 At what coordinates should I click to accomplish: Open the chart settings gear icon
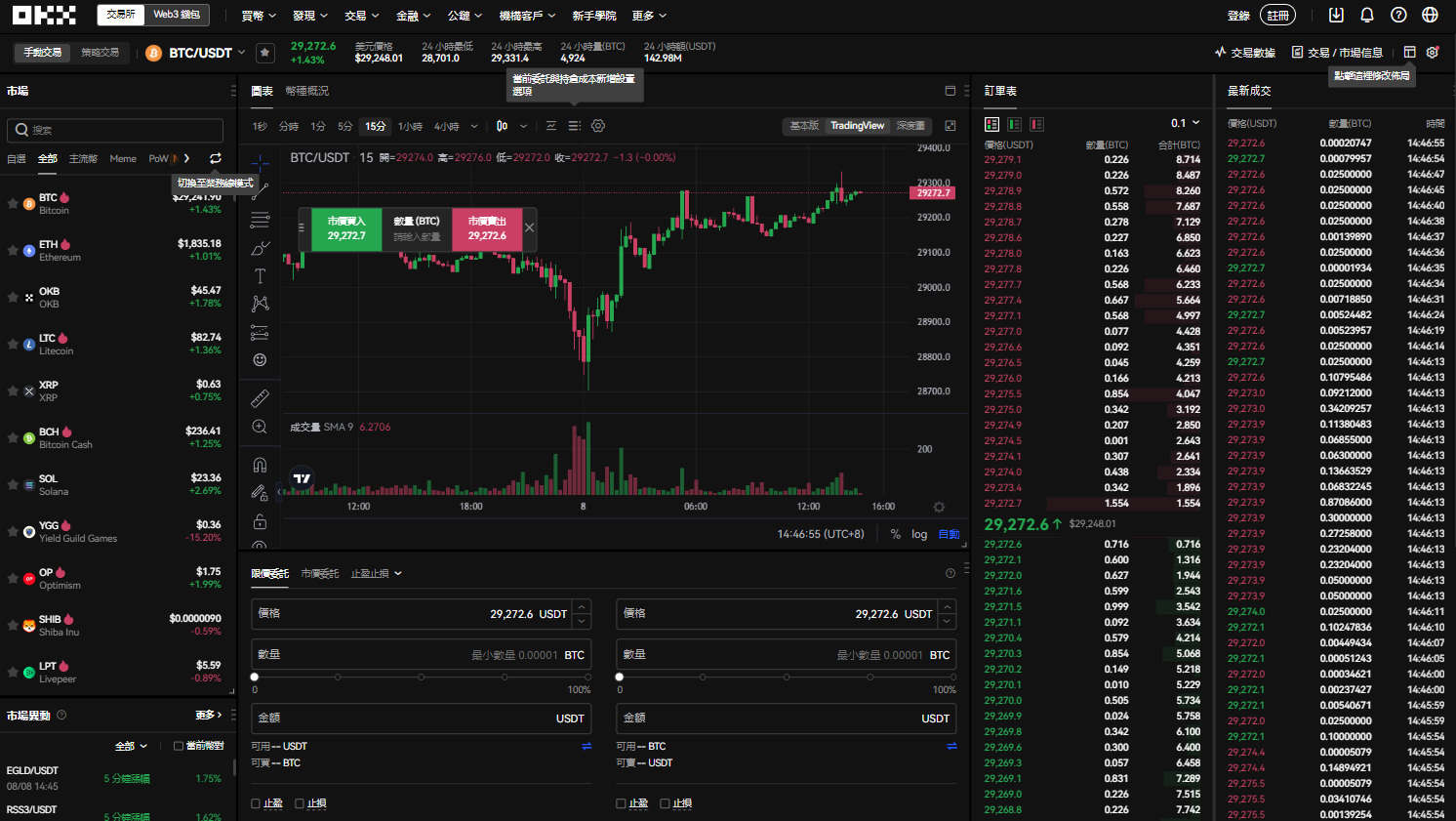[598, 126]
